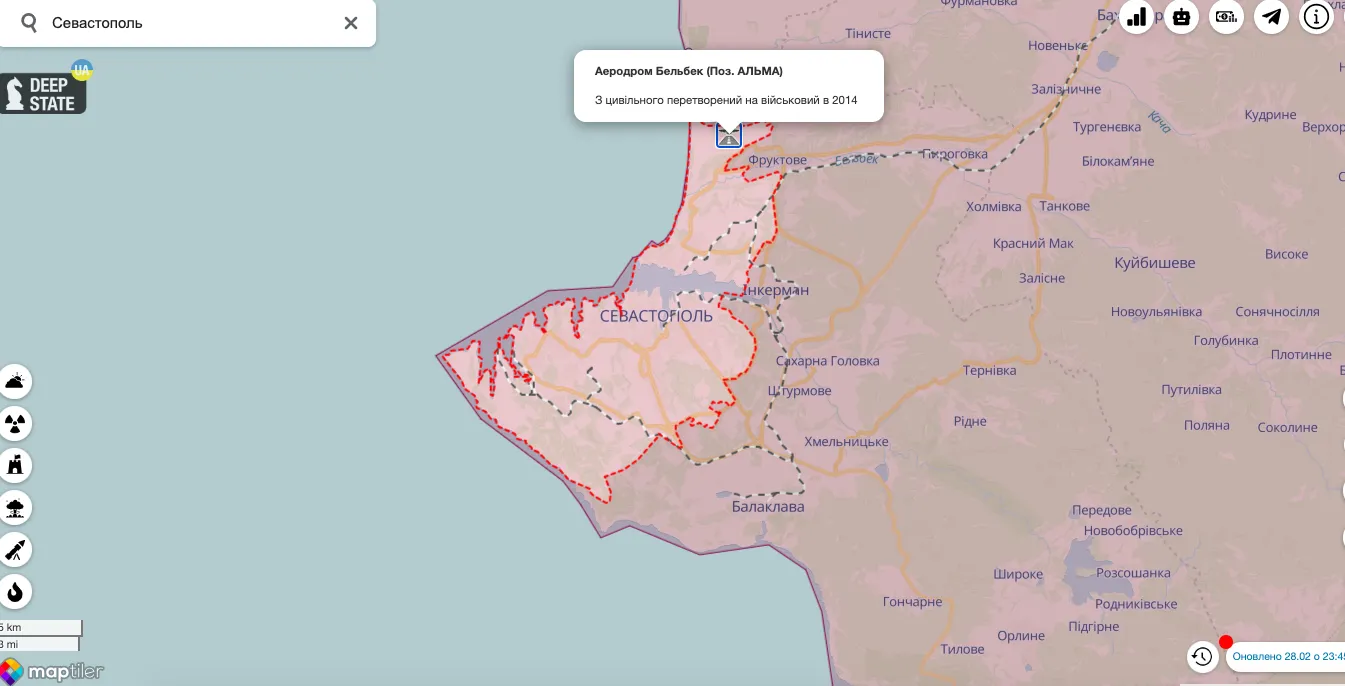The image size is (1345, 686).
Task: Open the MapTiler attribution logo
Action: [x=53, y=671]
